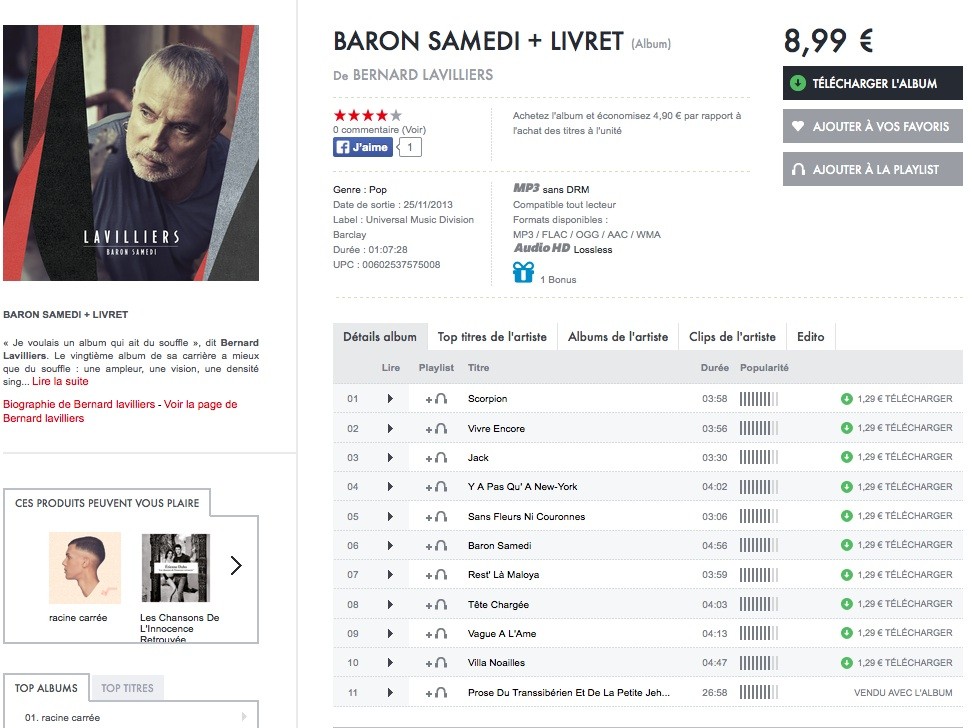Download Villa Noailles via green arrow icon
972x728 pixels.
coord(846,663)
